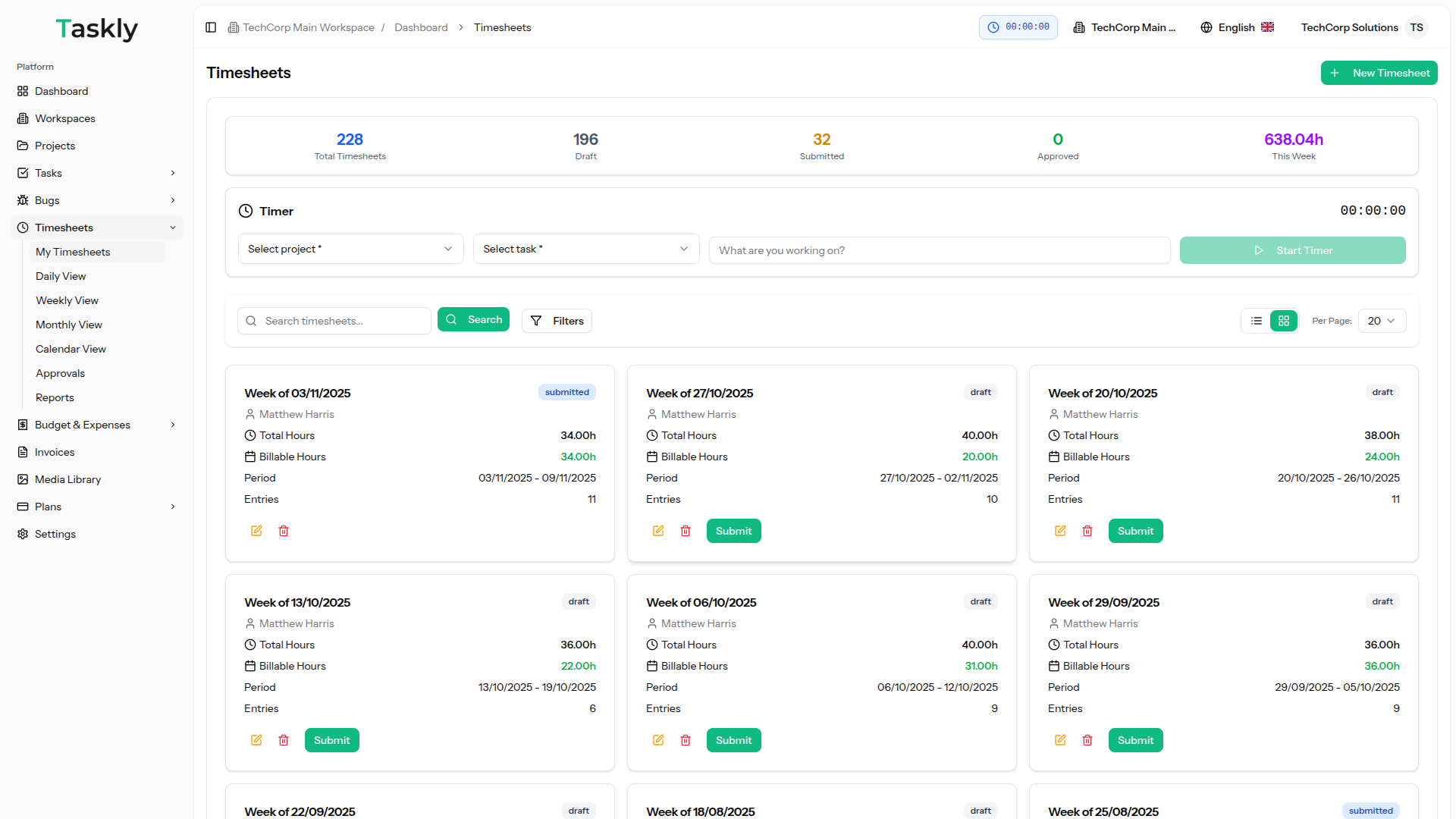Open the Select project dropdown
This screenshot has width=1456, height=819.
350,249
